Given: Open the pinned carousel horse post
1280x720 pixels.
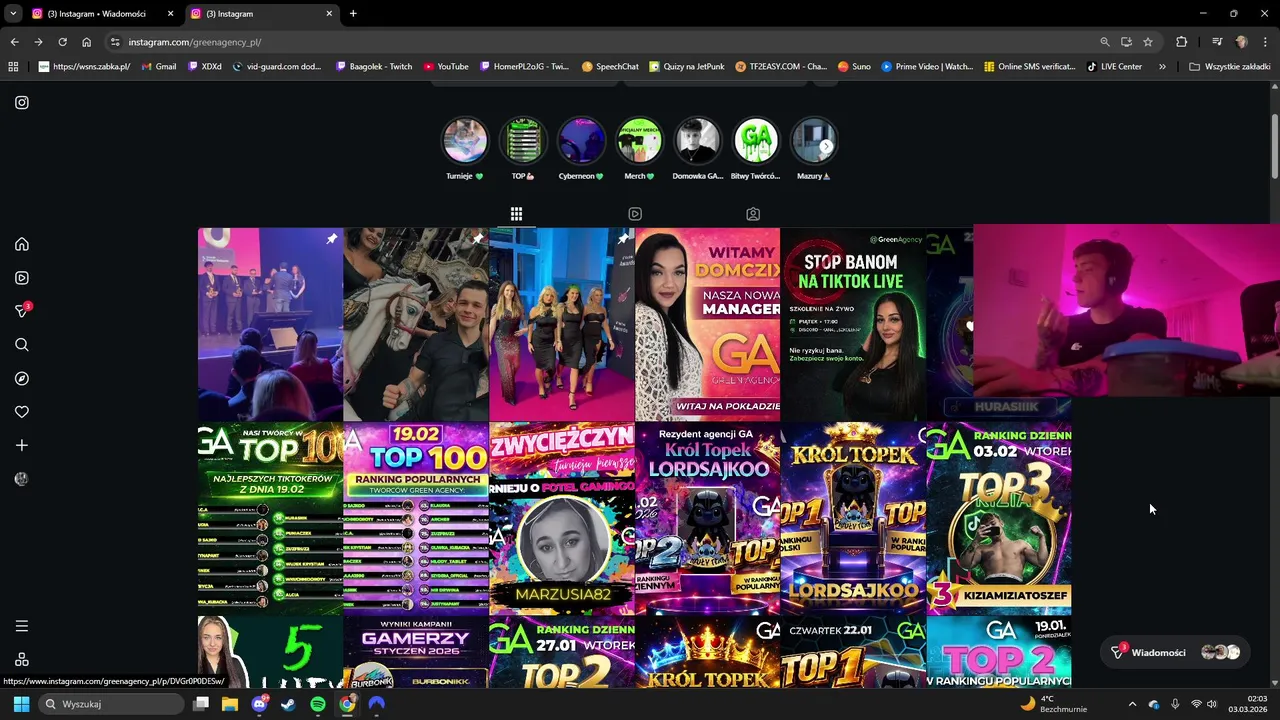Looking at the screenshot, I should coord(416,324).
